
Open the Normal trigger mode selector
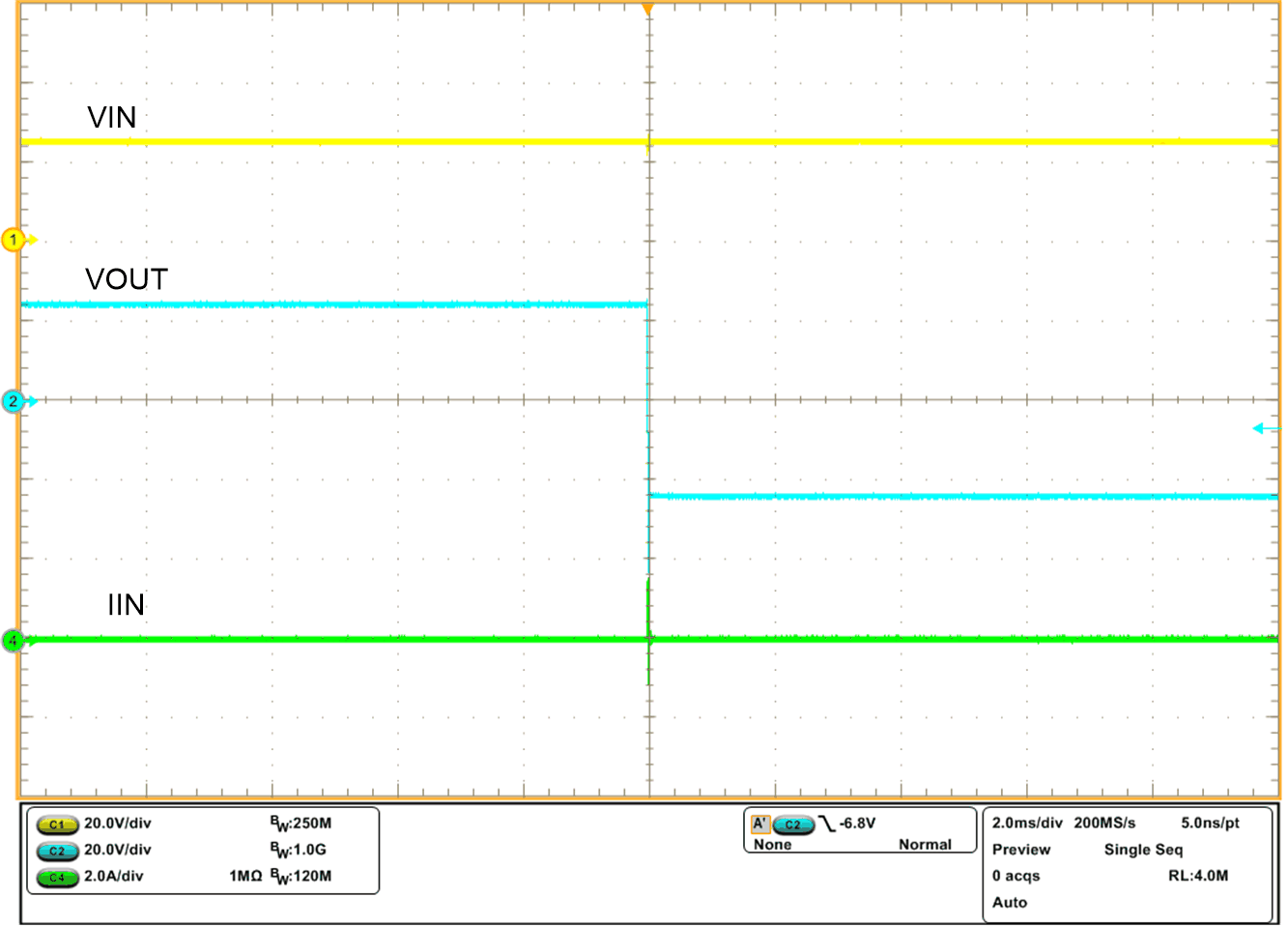pyautogui.click(x=925, y=845)
